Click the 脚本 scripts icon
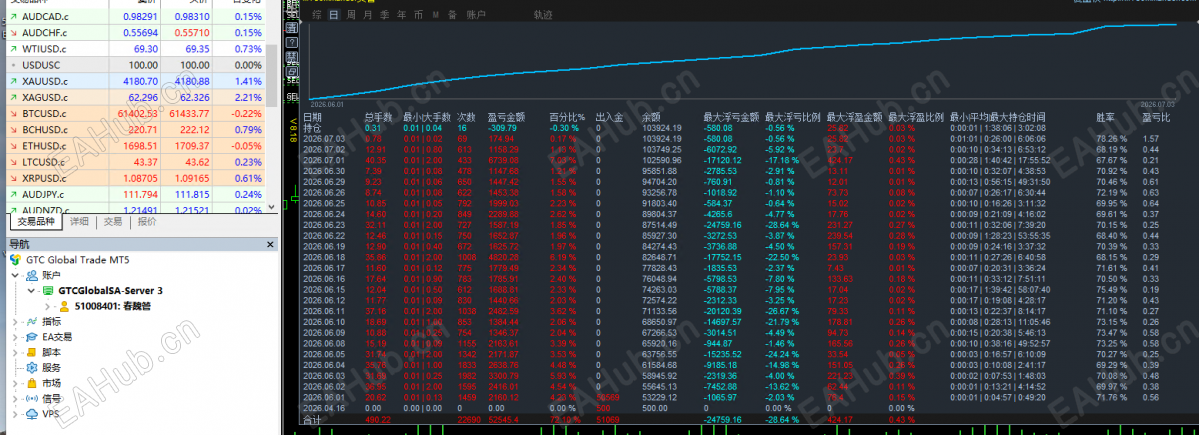This screenshot has width=1199, height=435. [x=32, y=352]
